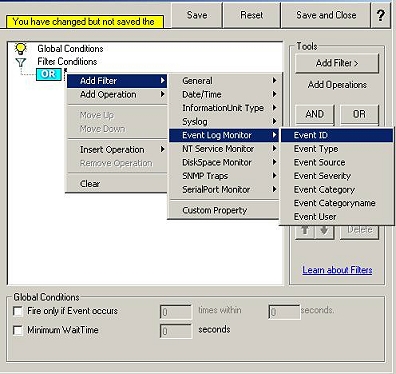Click the Minimum WaitTime seconds field
This screenshot has height=374, width=396.
(x=176, y=331)
